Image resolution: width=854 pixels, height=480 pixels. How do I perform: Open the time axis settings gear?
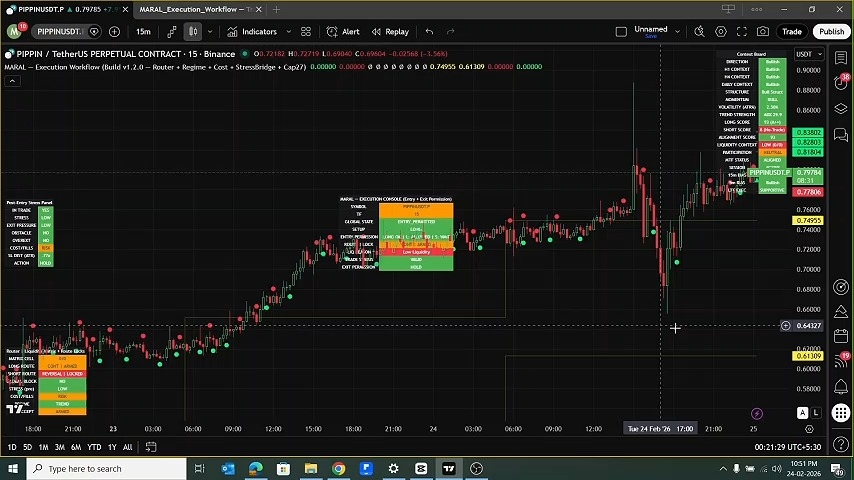[809, 429]
